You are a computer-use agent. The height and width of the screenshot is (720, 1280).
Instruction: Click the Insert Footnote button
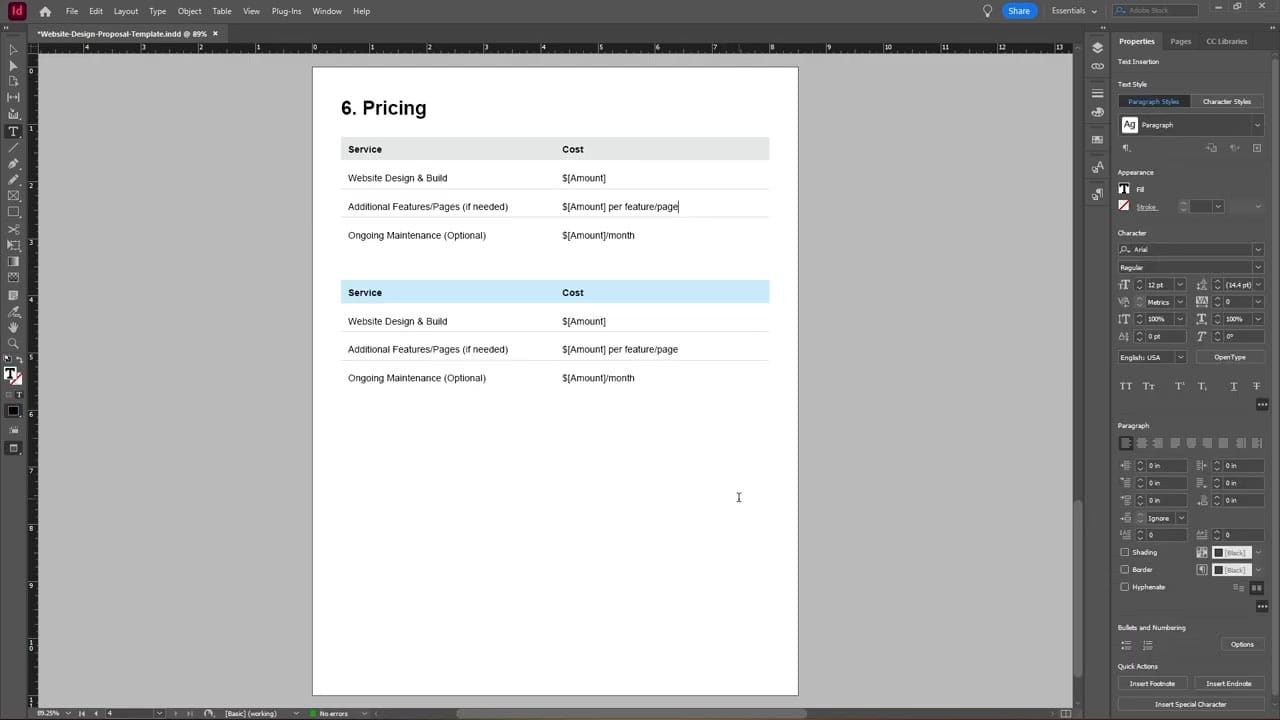point(1152,683)
